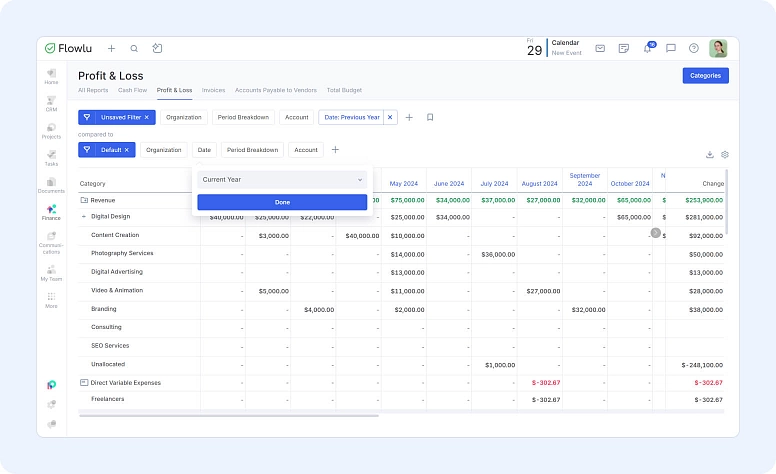Switch to the Cash Flow tab
776x474 pixels.
[133, 90]
